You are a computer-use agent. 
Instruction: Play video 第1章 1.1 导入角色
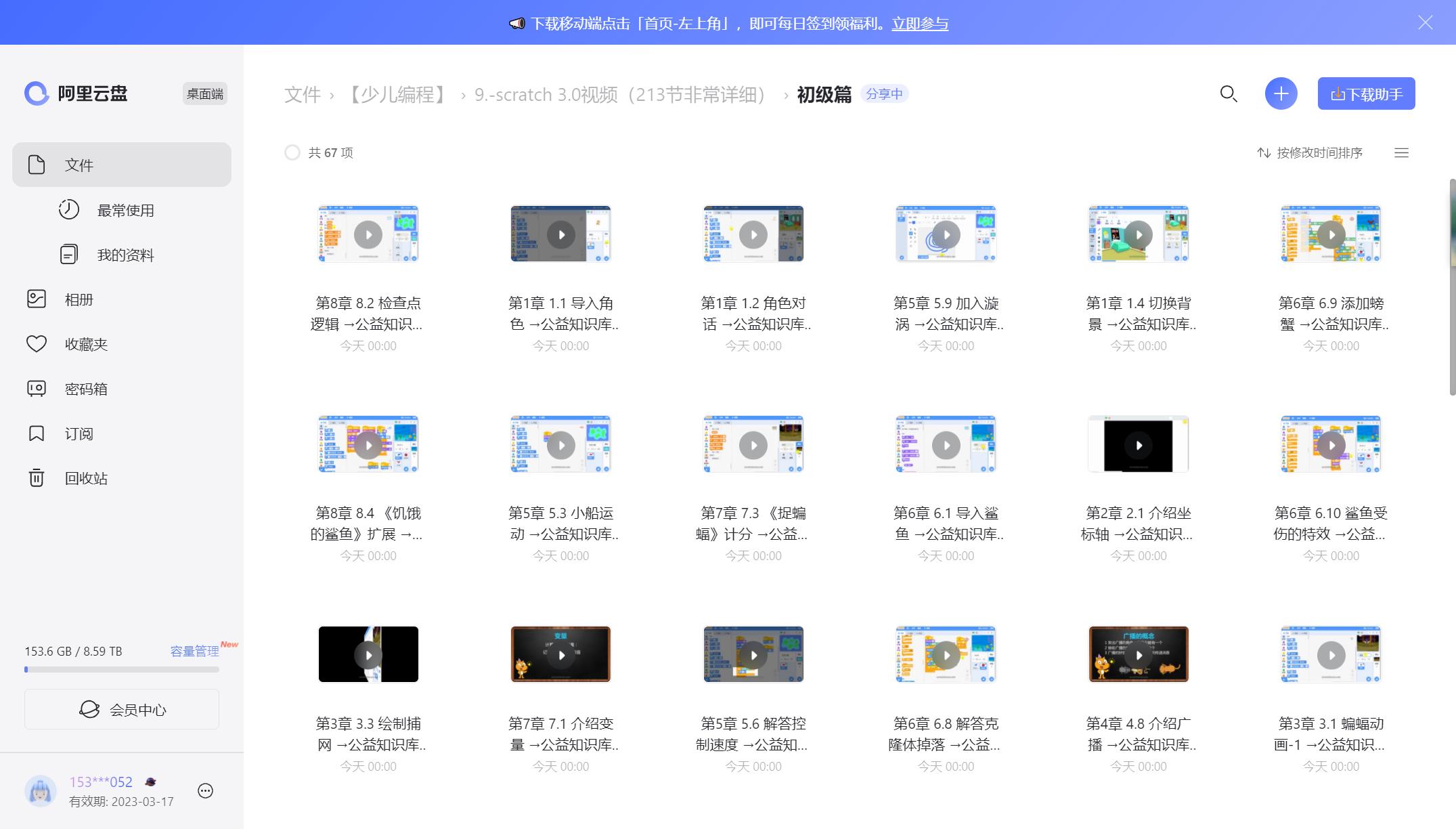pos(560,234)
